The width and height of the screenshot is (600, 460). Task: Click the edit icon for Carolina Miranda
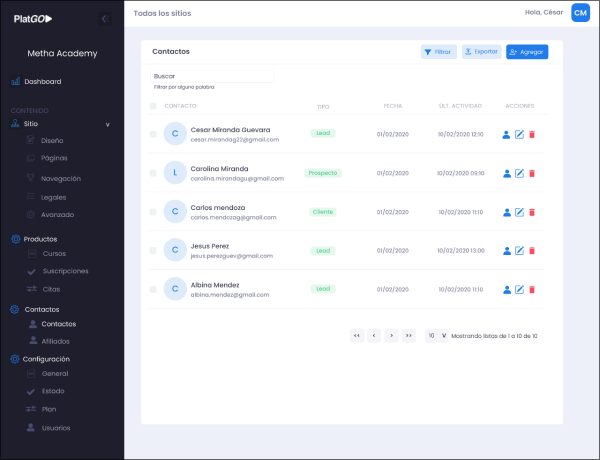519,173
